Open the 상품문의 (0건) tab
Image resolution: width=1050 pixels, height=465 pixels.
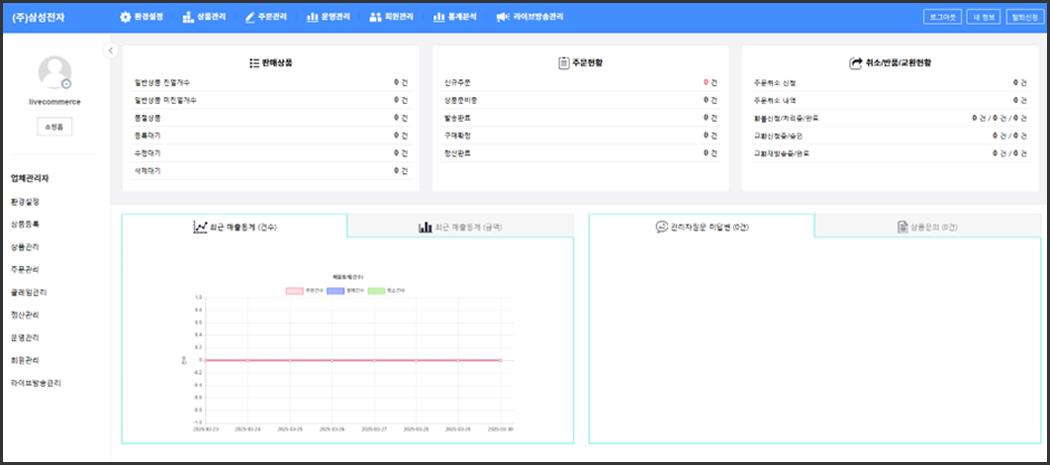927,227
